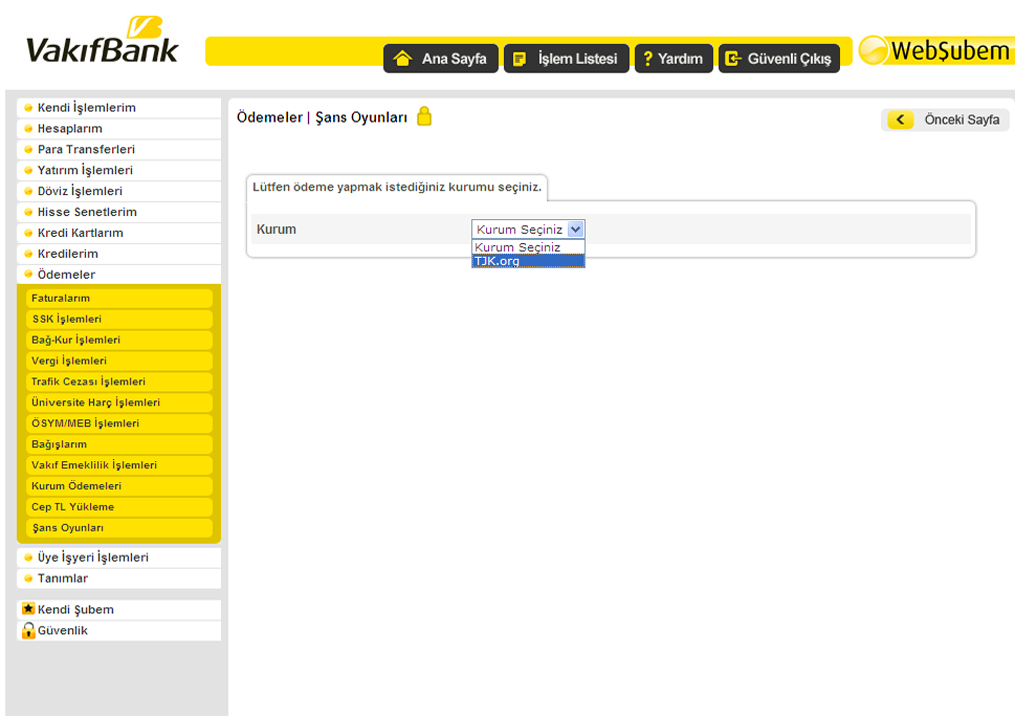This screenshot has height=716, width=1015.
Task: Click the lock icon beside Güvenlik
Action: [x=28, y=630]
